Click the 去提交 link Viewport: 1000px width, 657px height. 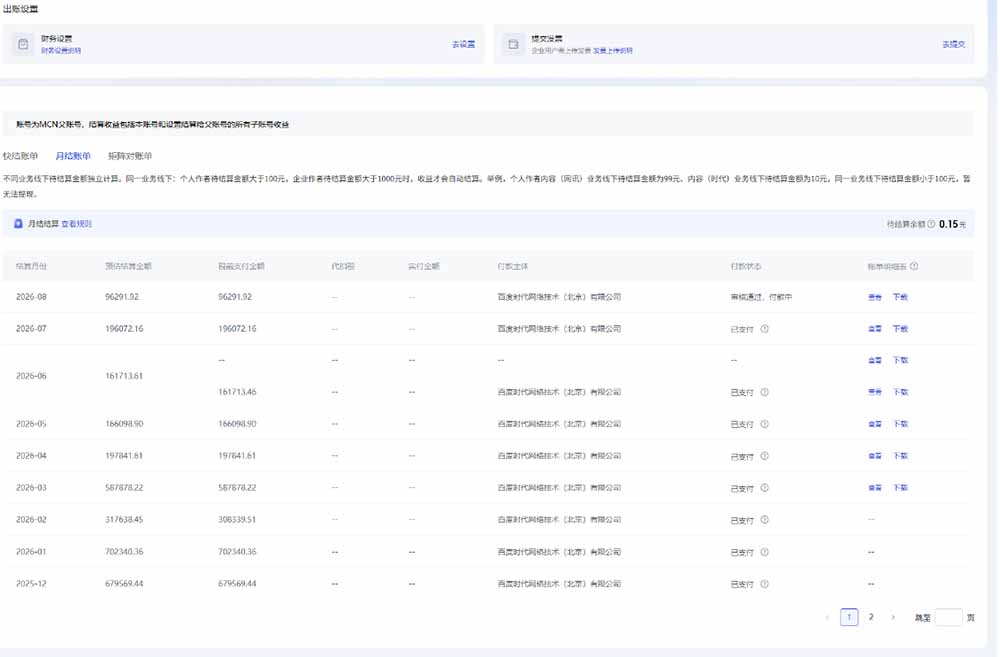click(x=953, y=45)
